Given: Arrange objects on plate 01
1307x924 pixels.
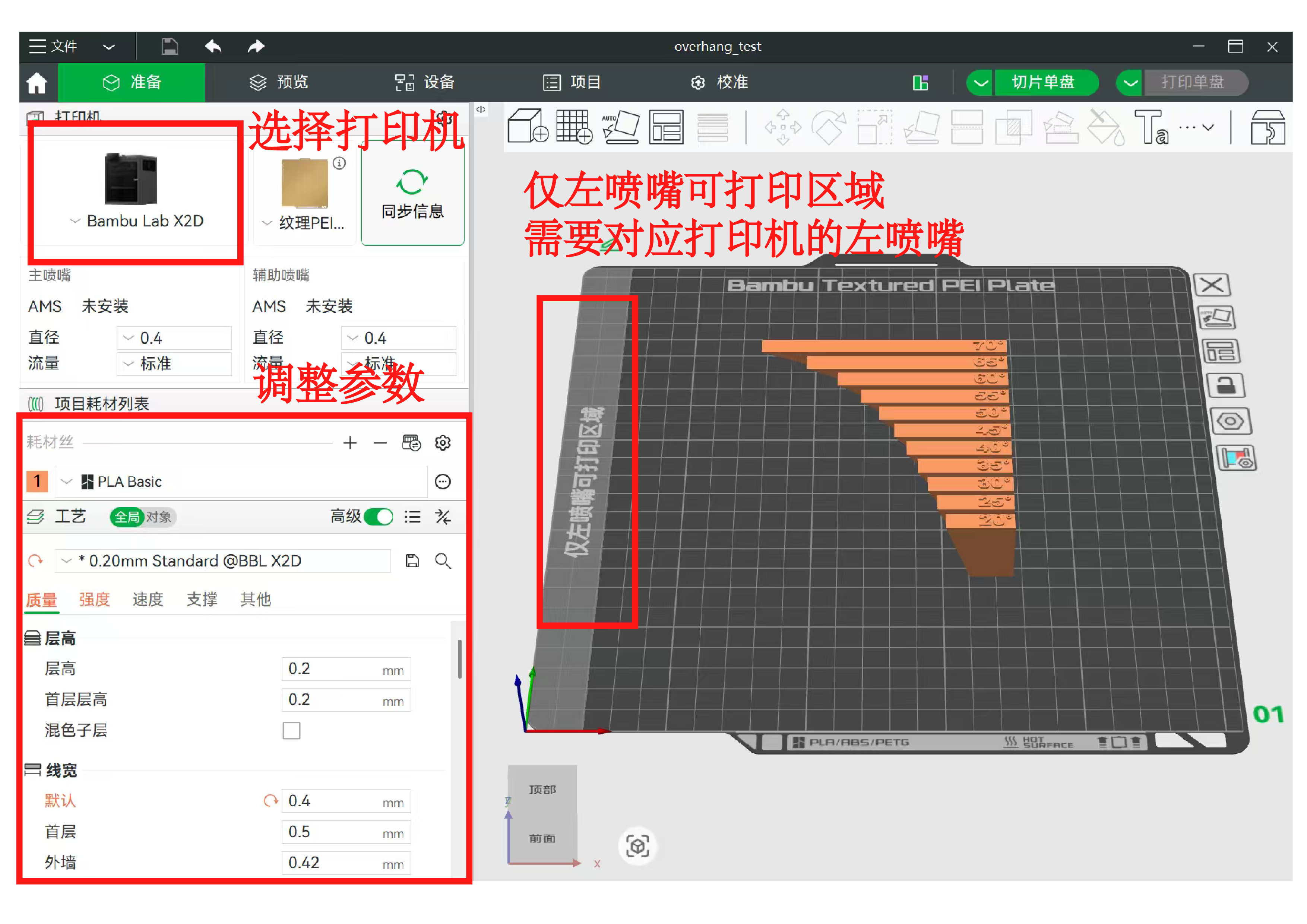Looking at the screenshot, I should (1221, 352).
